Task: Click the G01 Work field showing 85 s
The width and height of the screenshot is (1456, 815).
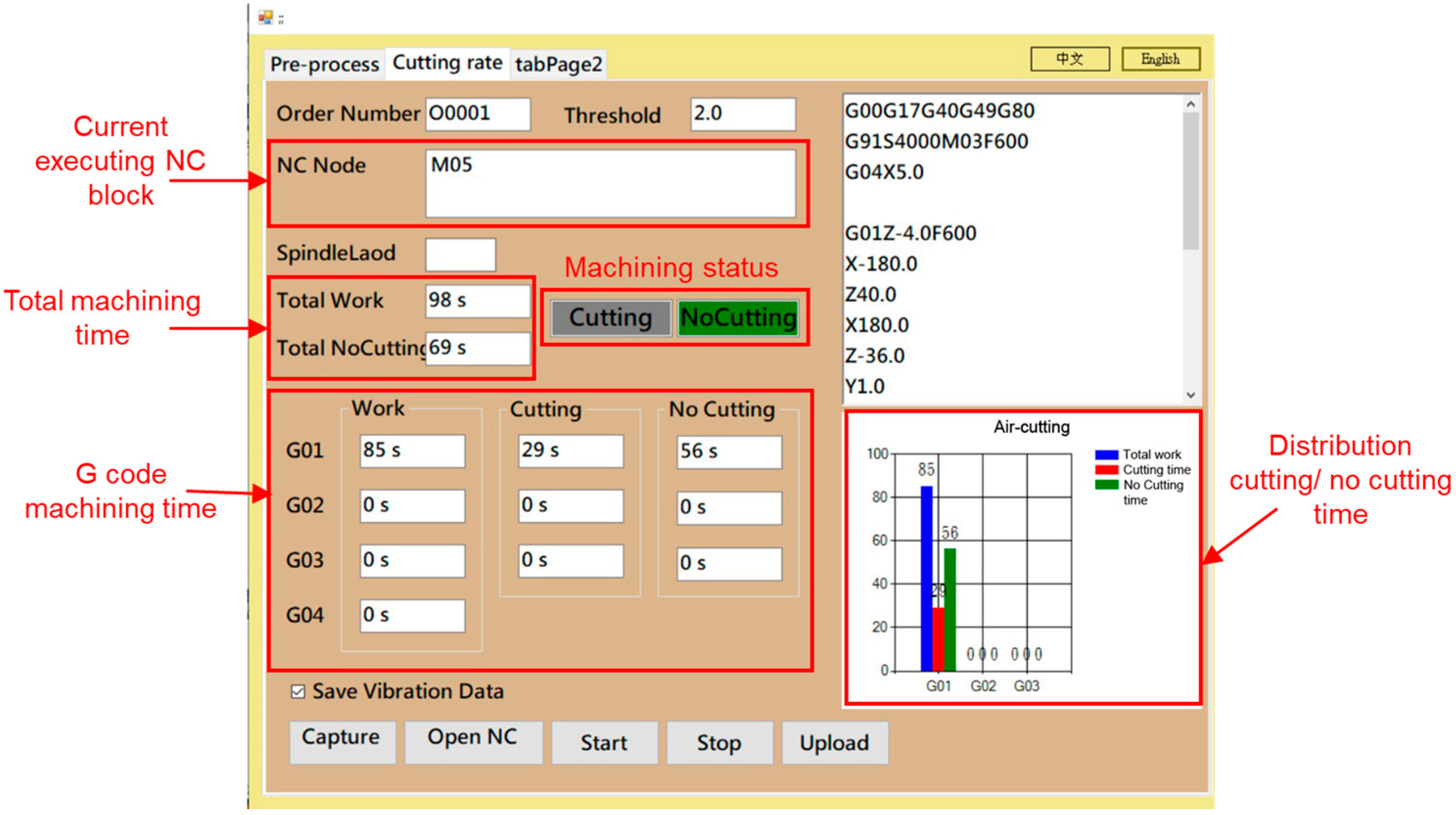Action: (x=413, y=451)
